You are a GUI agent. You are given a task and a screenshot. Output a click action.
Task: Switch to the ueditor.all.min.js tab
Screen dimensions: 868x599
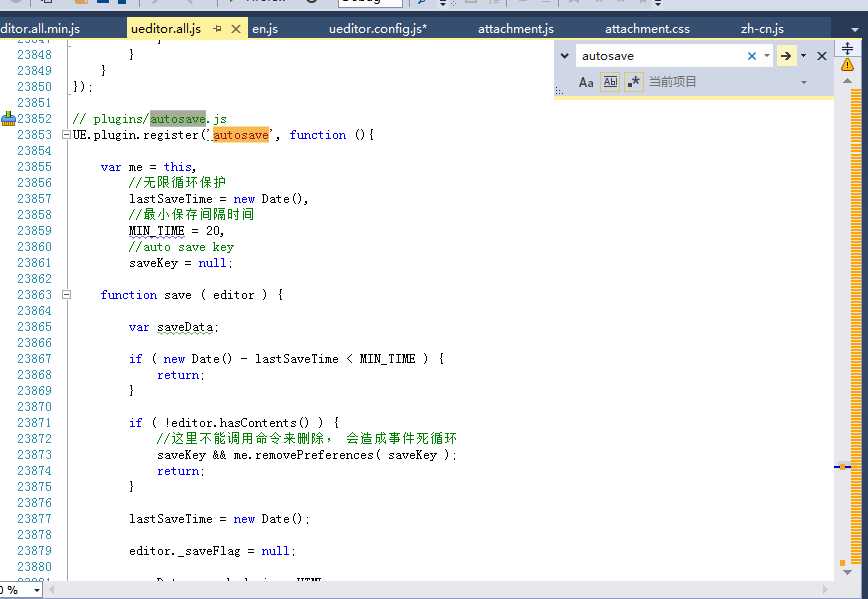click(x=40, y=29)
